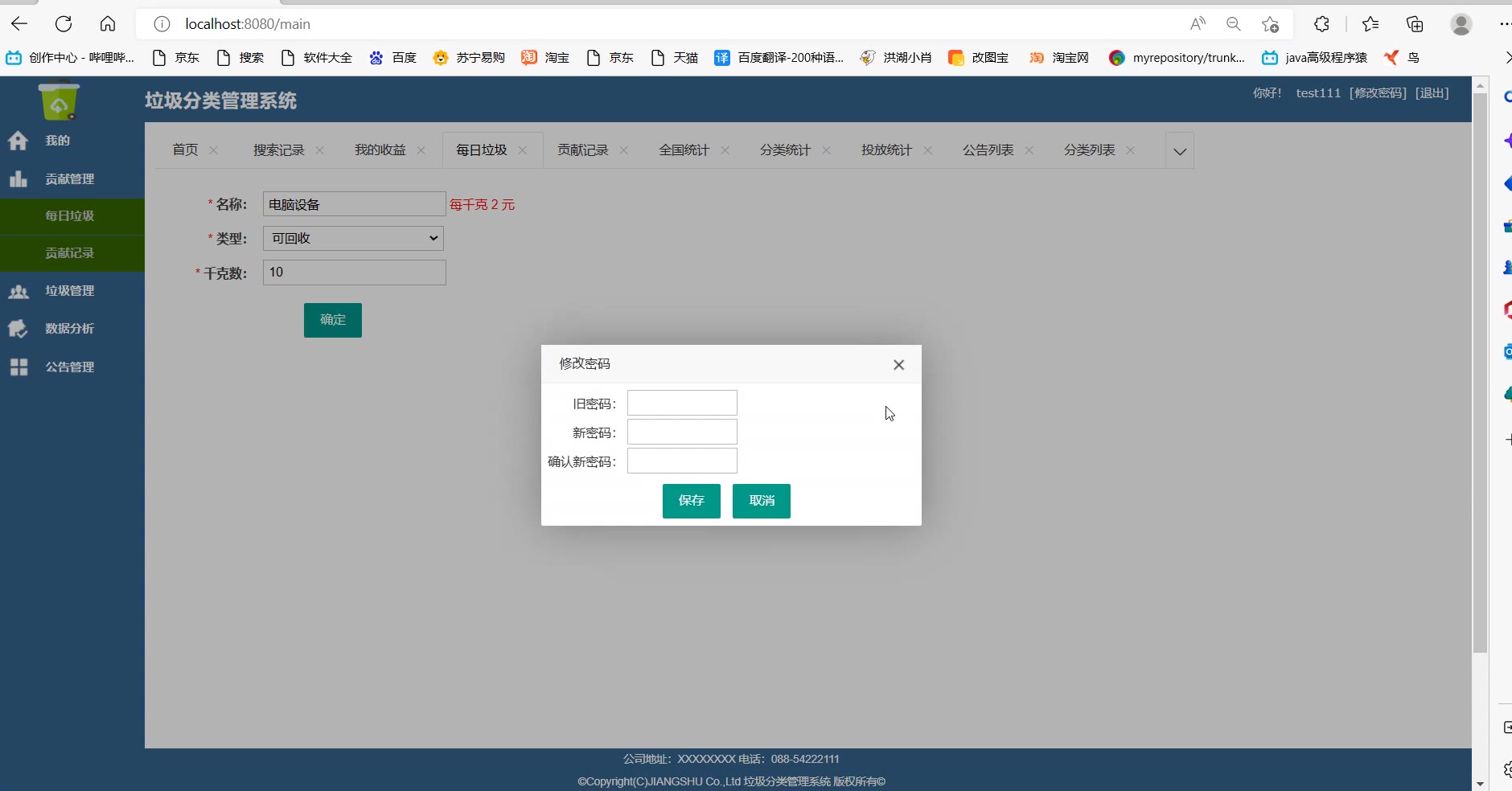Open the 类型 dropdown showing 可回收

353,238
